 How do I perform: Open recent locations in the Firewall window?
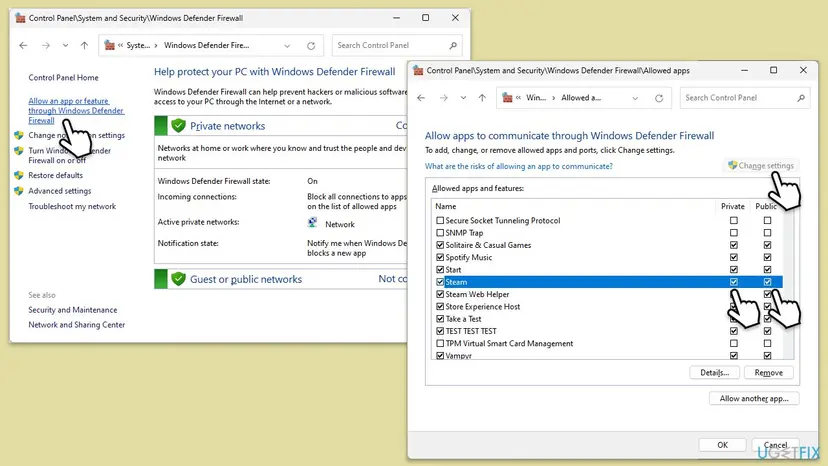pyautogui.click(x=65, y=45)
